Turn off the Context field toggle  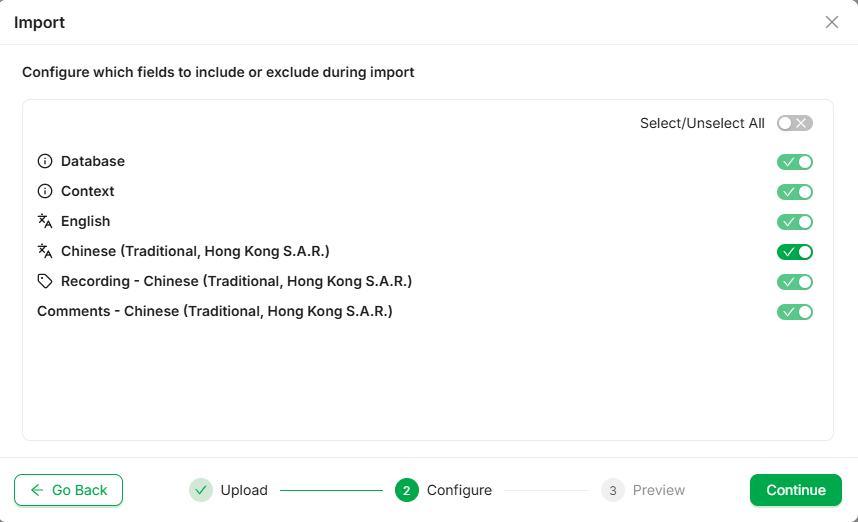point(795,192)
